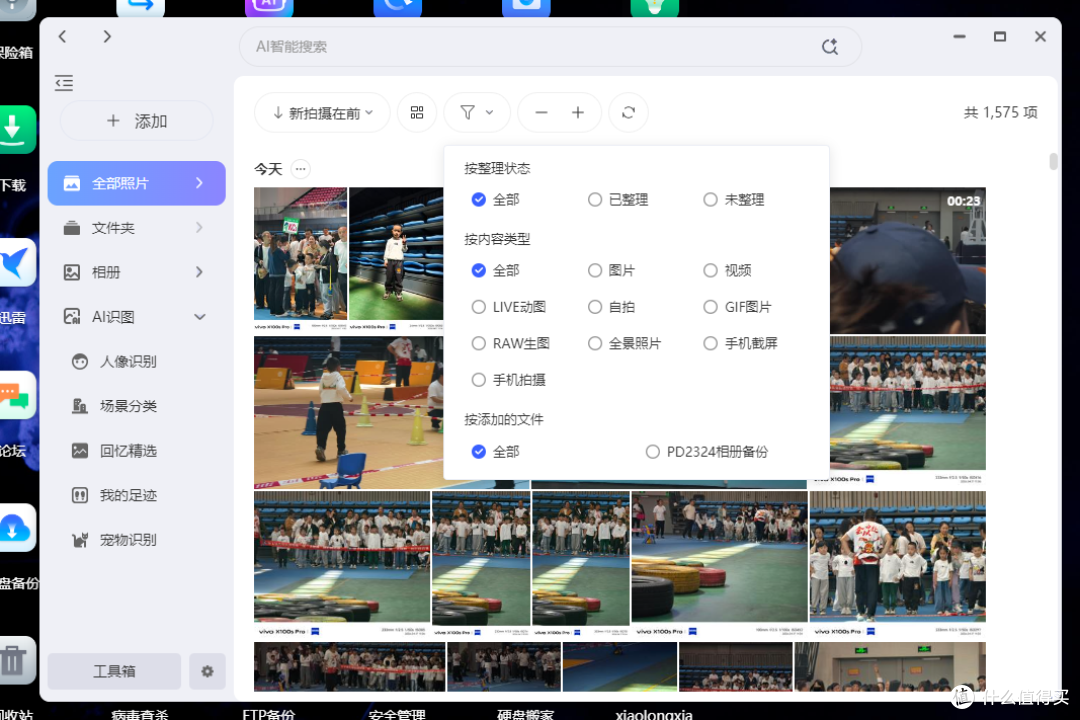This screenshot has width=1080, height=720.
Task: Decrease thumbnail size with minus
Action: (541, 113)
